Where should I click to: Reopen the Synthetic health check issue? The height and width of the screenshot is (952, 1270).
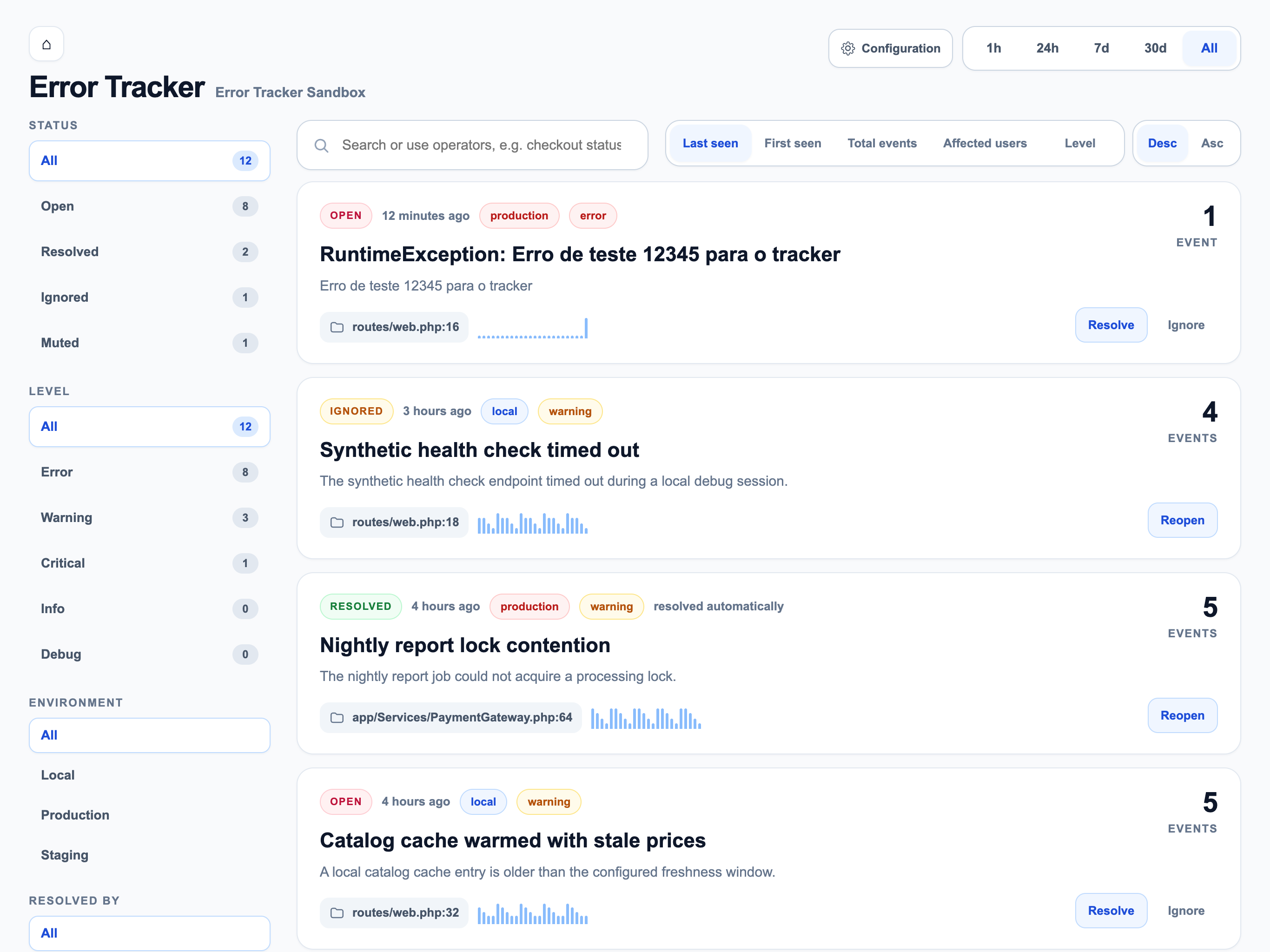point(1182,520)
